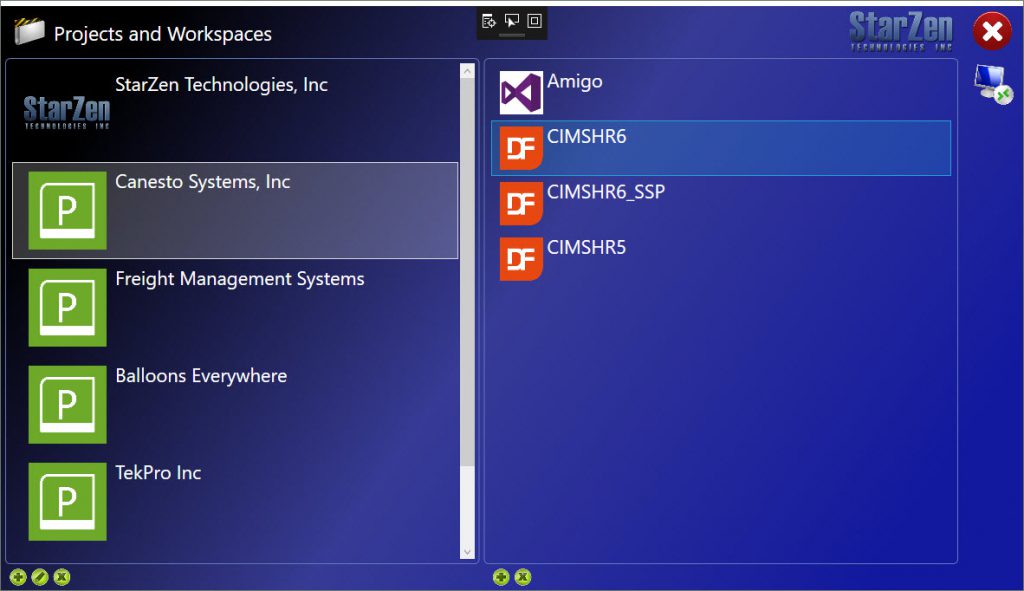1024x591 pixels.
Task: Click the delete workspace X icon
Action: [522, 577]
